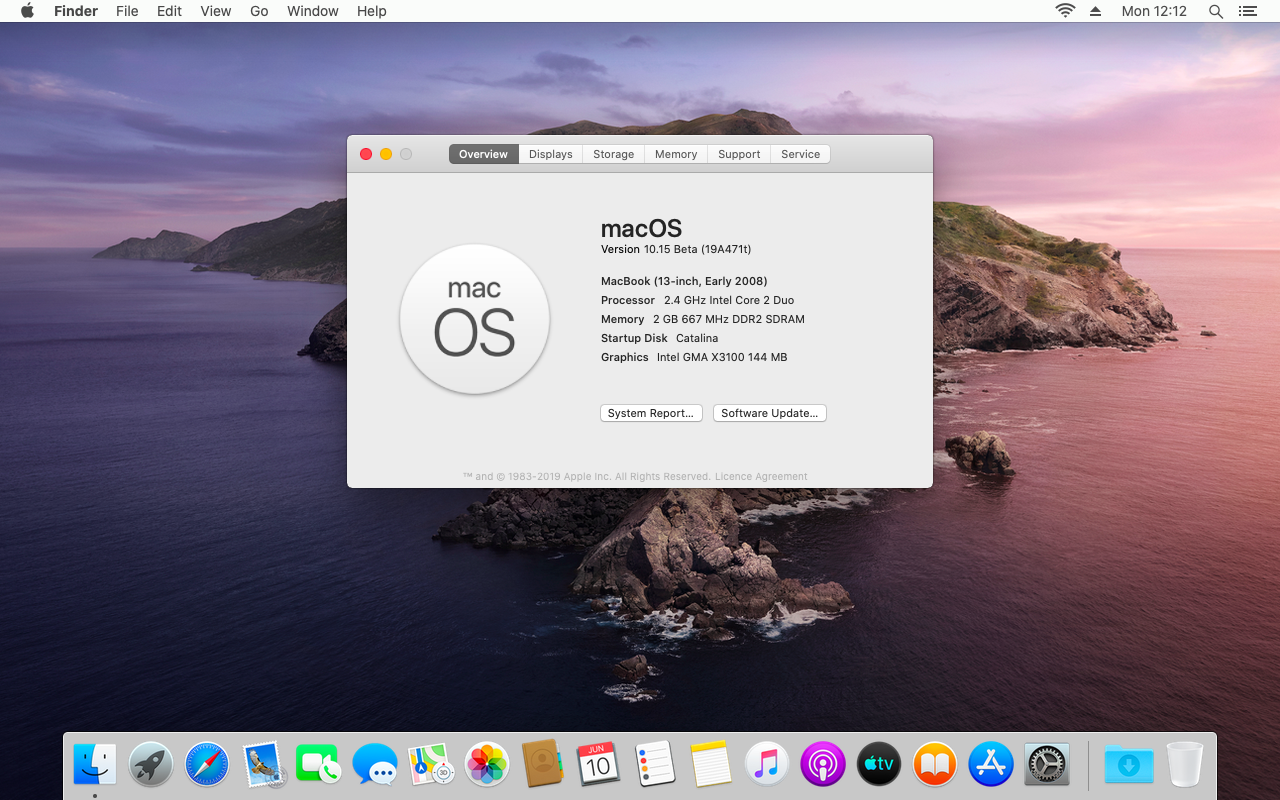Click the Intel GMA X3100 144 MB value
The height and width of the screenshot is (800, 1280).
coord(722,357)
